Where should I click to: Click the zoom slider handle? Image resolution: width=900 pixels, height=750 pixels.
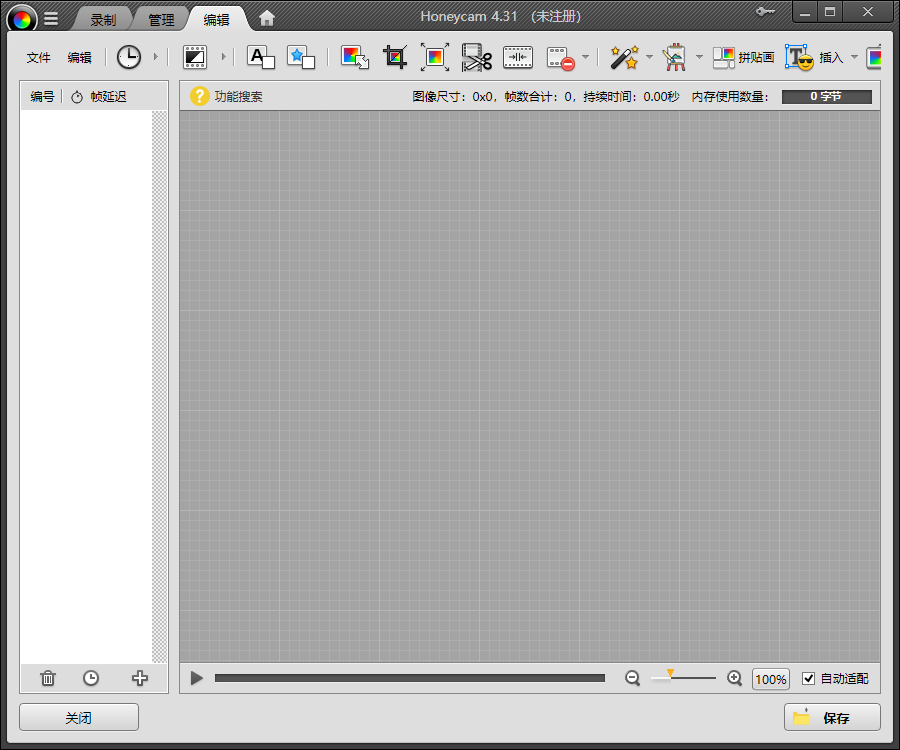(670, 675)
